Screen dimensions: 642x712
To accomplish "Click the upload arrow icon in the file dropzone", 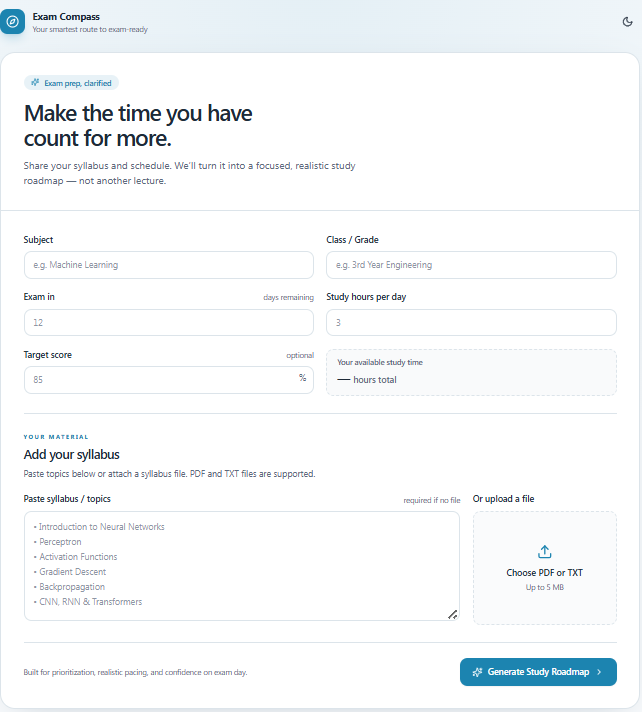I will (544, 552).
